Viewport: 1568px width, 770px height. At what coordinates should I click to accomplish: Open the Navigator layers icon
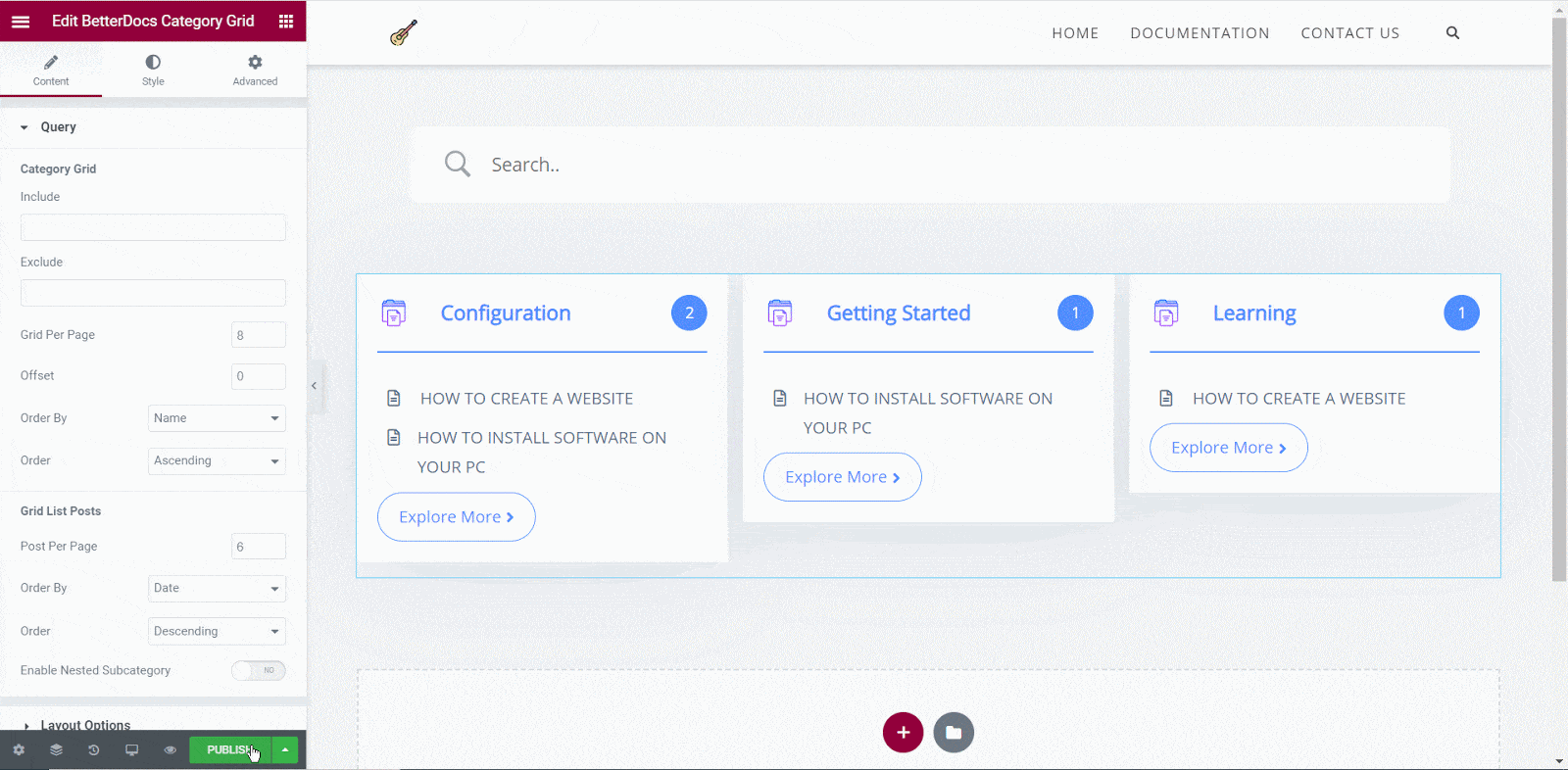click(x=56, y=750)
